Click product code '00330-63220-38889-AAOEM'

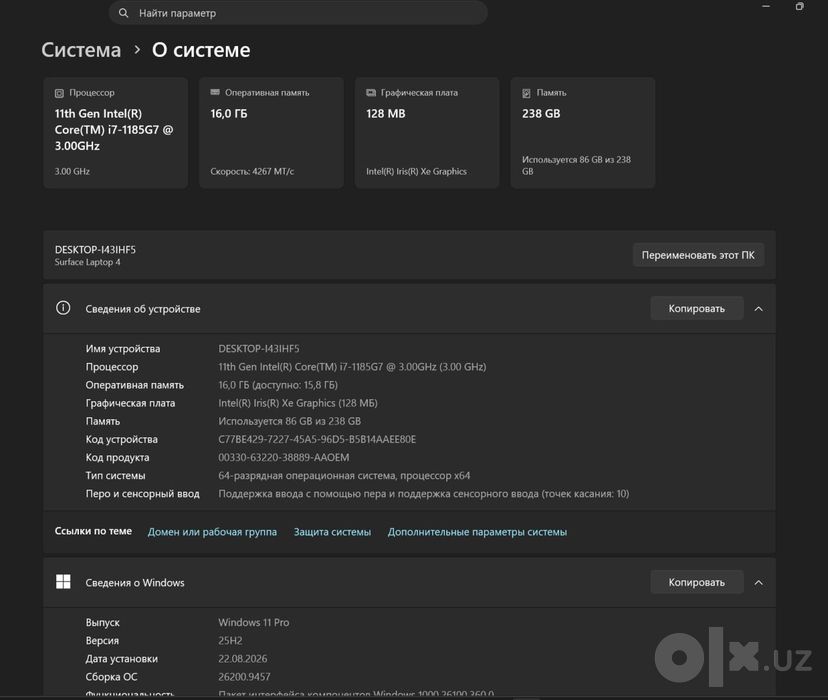pos(284,457)
